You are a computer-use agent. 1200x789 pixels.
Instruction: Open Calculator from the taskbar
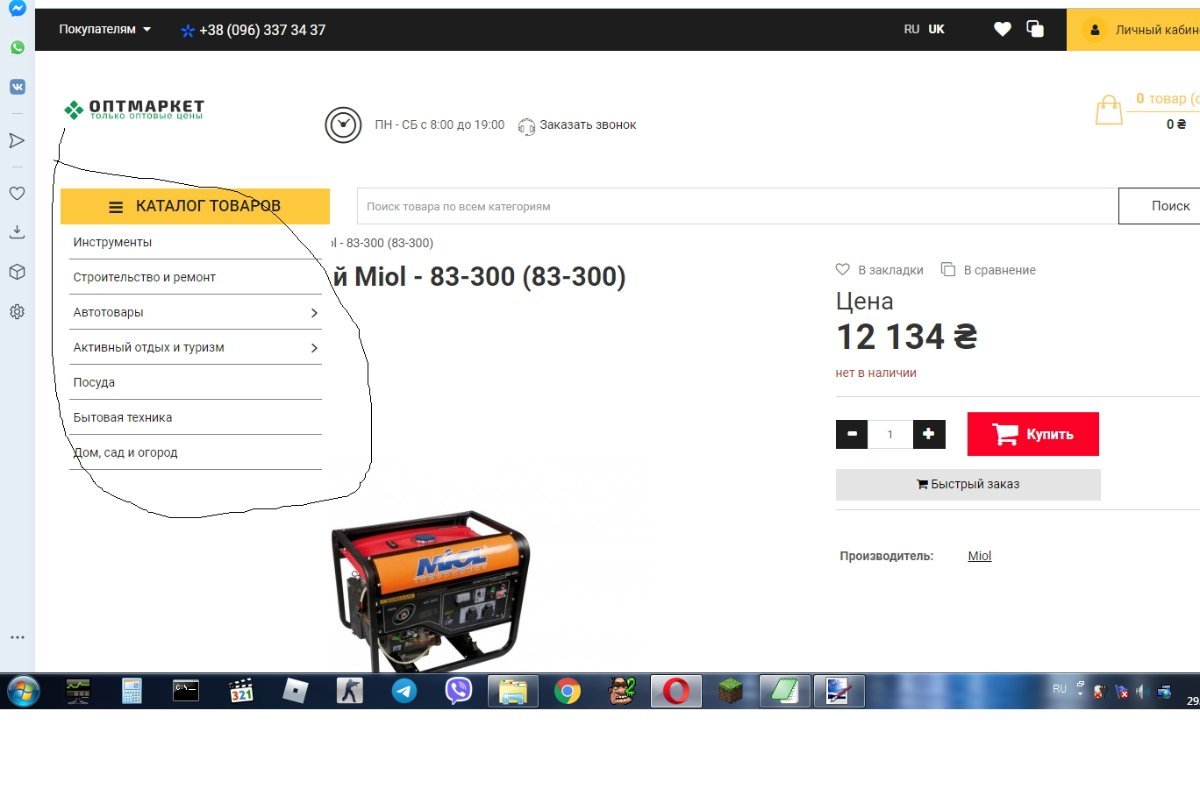132,691
